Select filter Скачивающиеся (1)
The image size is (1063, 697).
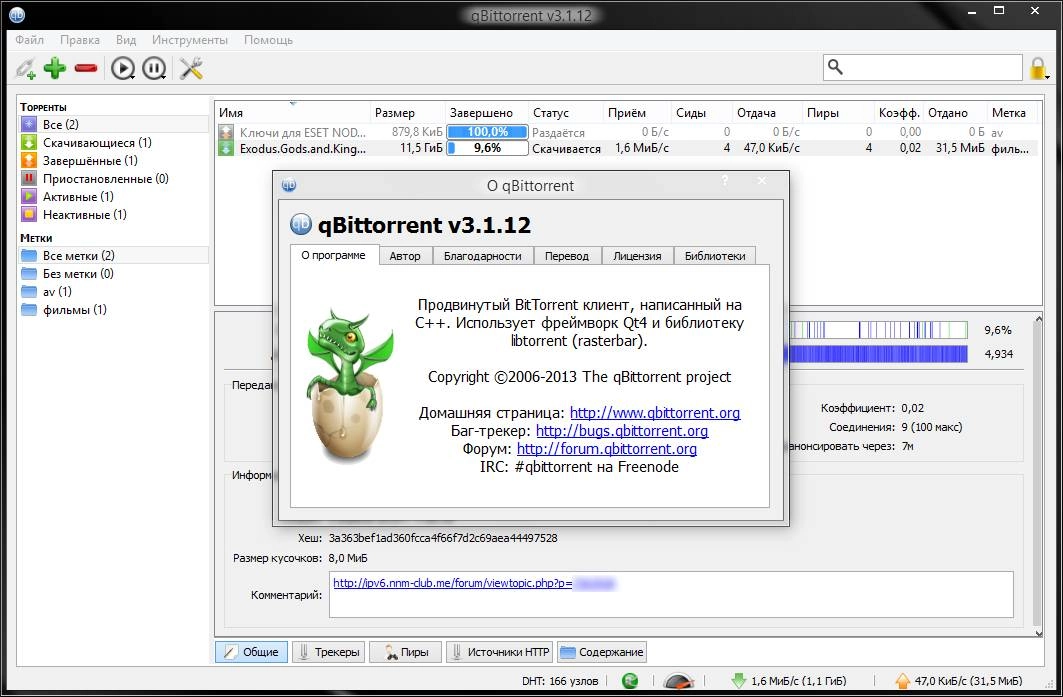tap(114, 142)
